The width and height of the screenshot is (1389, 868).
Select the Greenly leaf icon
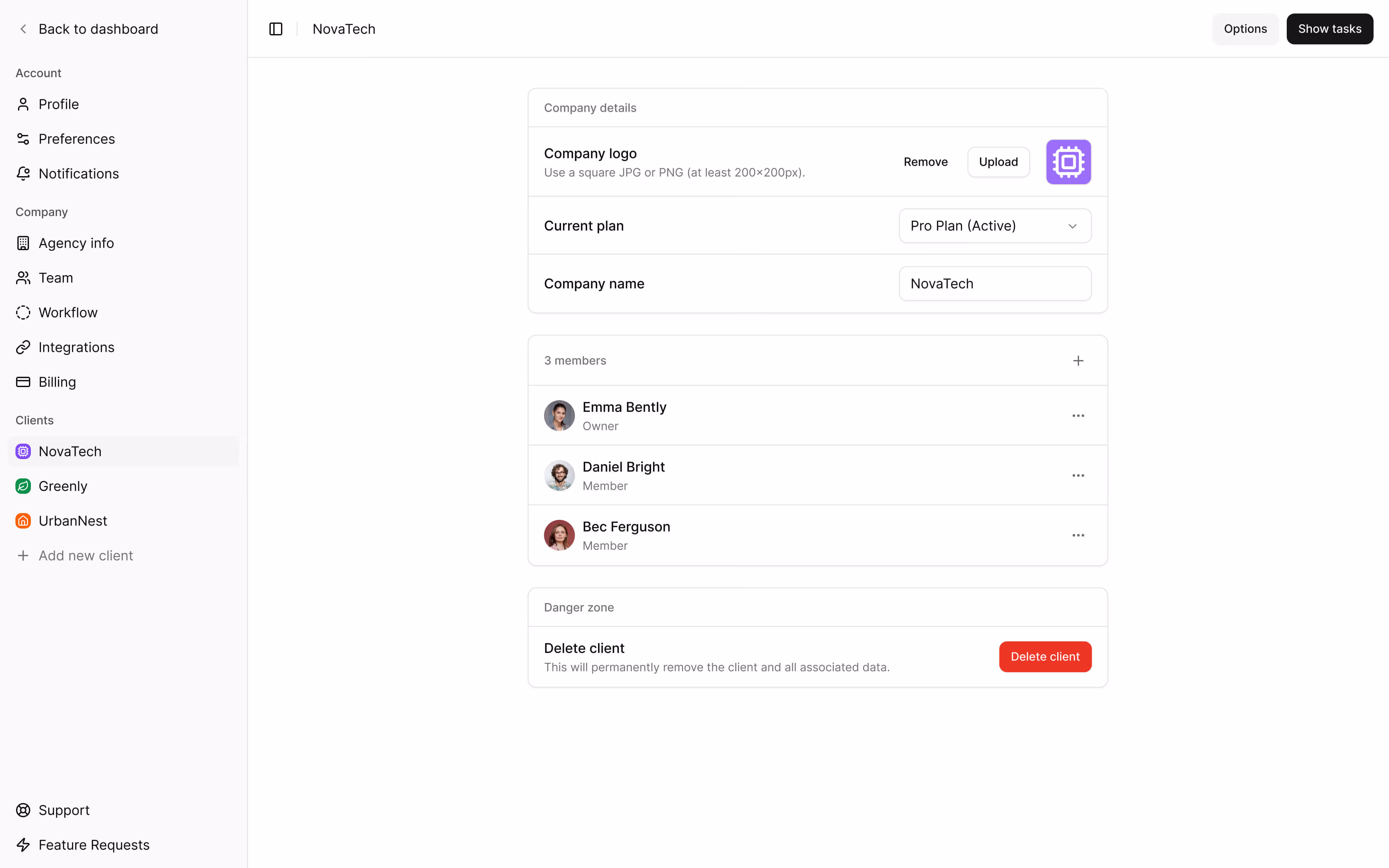point(23,486)
